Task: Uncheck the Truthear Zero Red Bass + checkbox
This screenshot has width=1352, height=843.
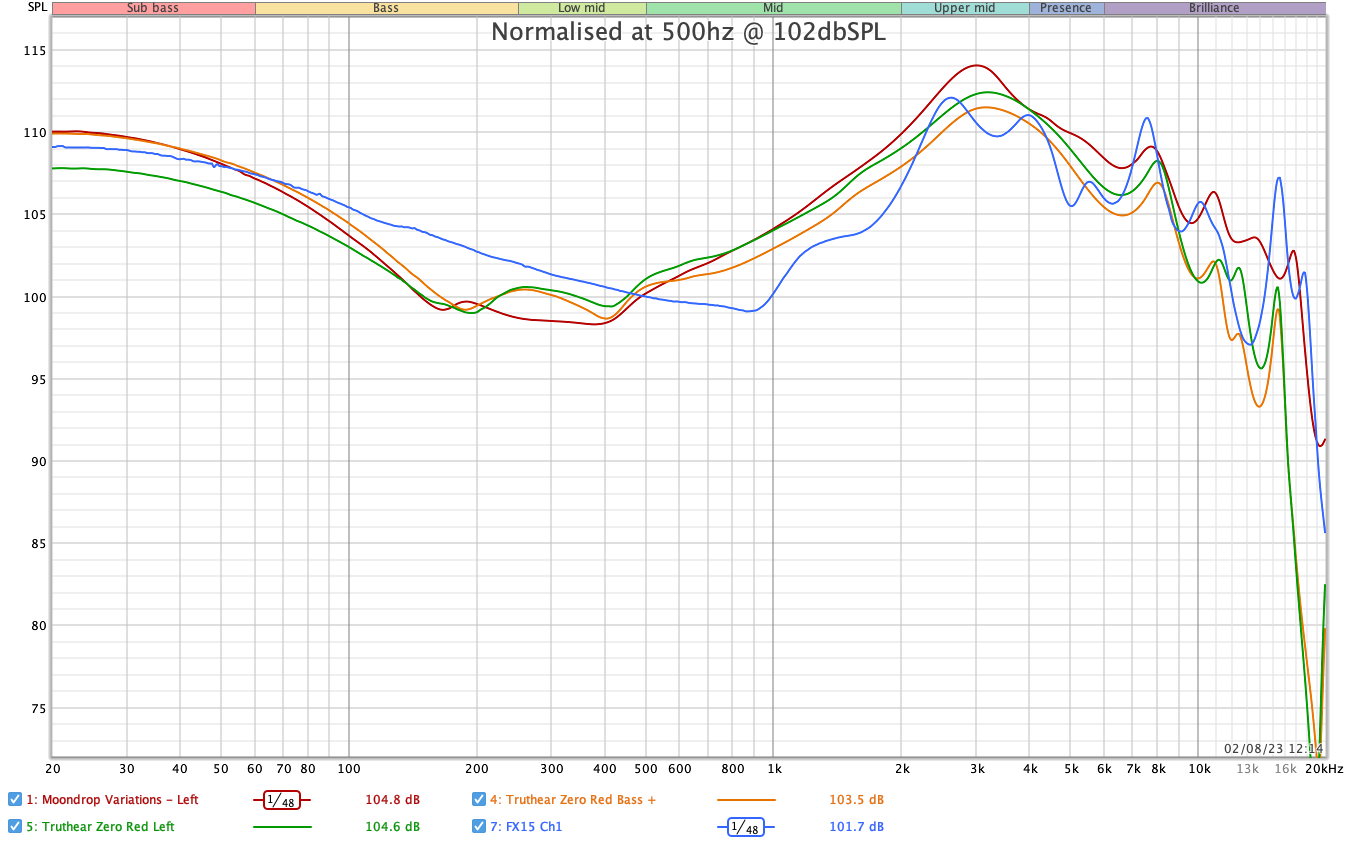Action: [479, 799]
